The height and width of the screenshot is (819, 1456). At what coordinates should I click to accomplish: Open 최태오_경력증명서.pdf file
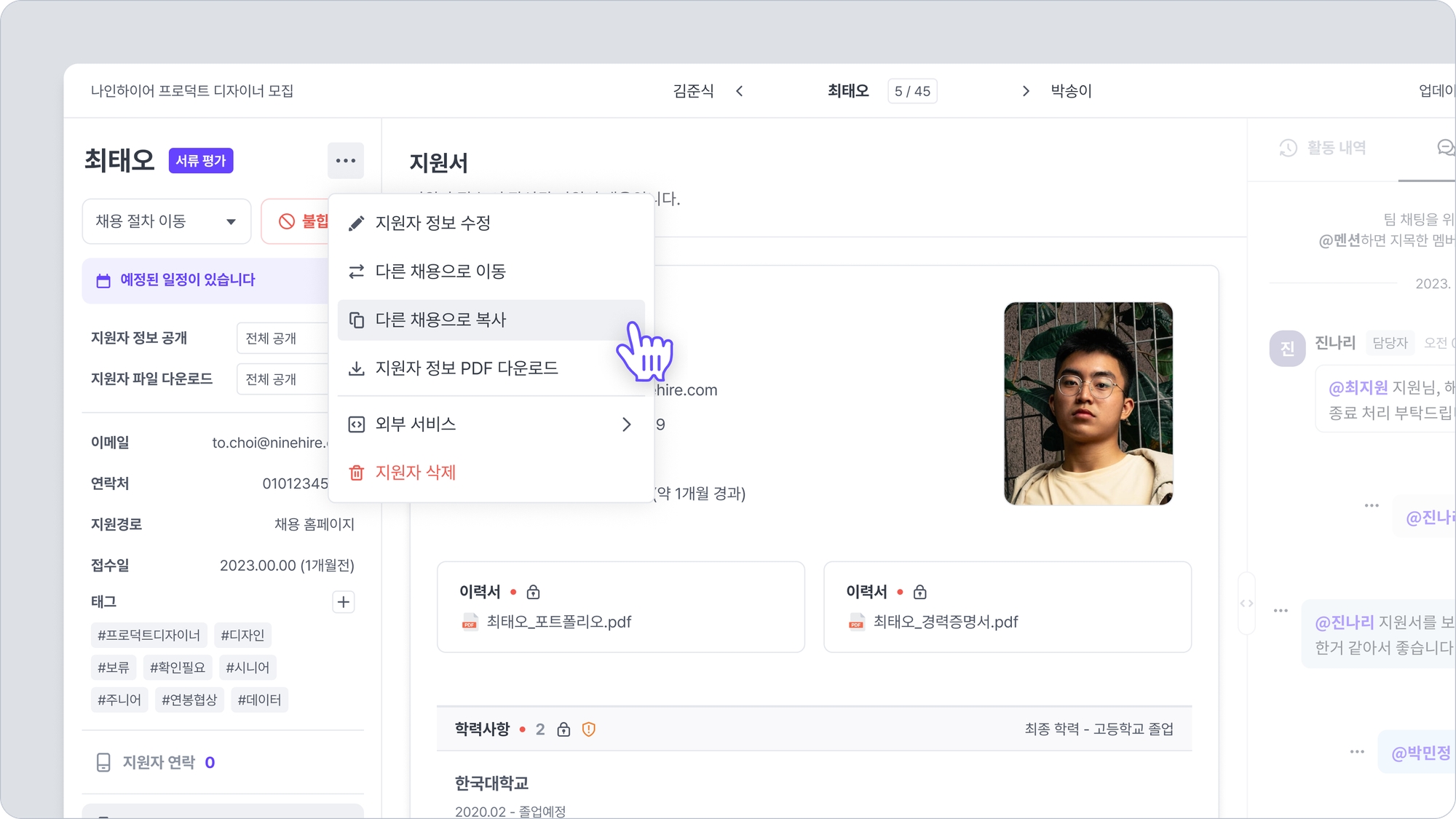946,622
